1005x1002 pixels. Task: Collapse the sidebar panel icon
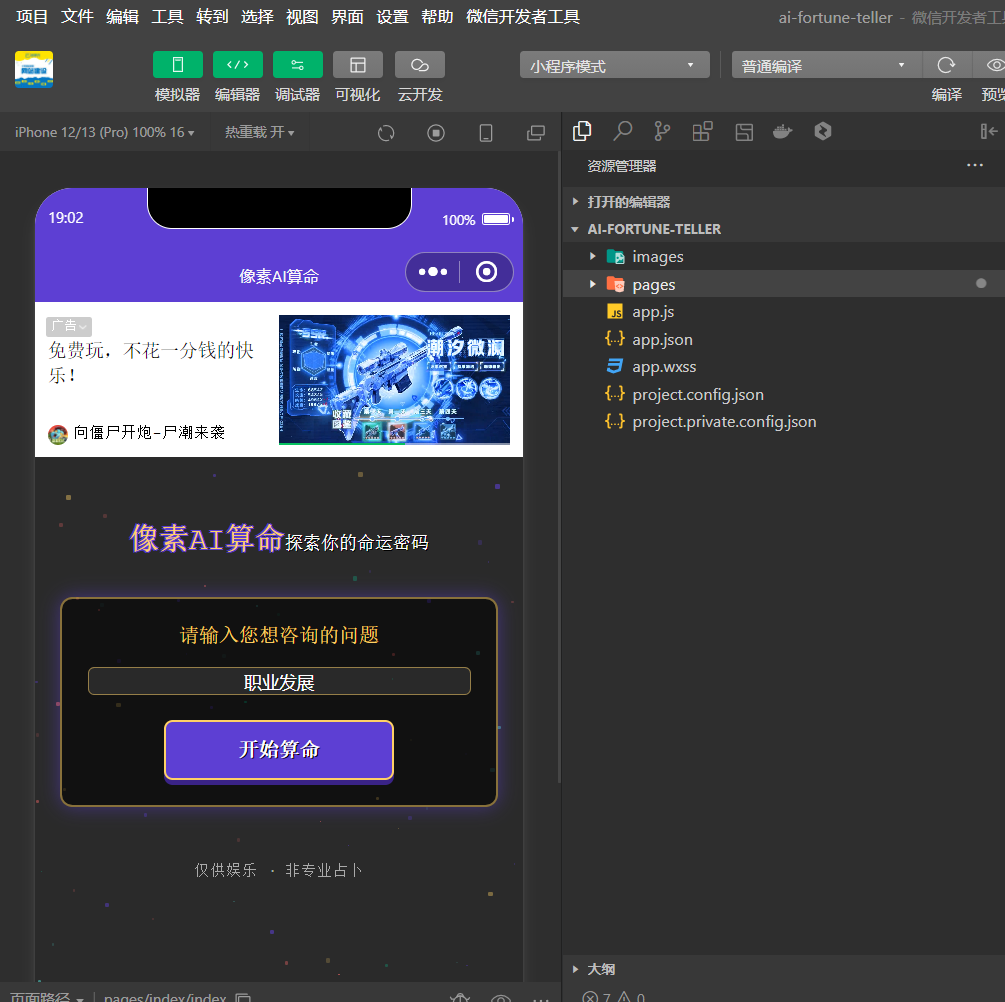click(x=989, y=131)
